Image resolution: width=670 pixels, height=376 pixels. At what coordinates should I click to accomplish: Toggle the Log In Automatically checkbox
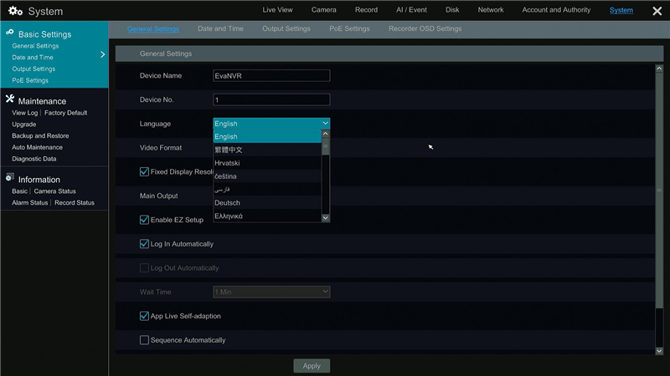[x=144, y=244]
